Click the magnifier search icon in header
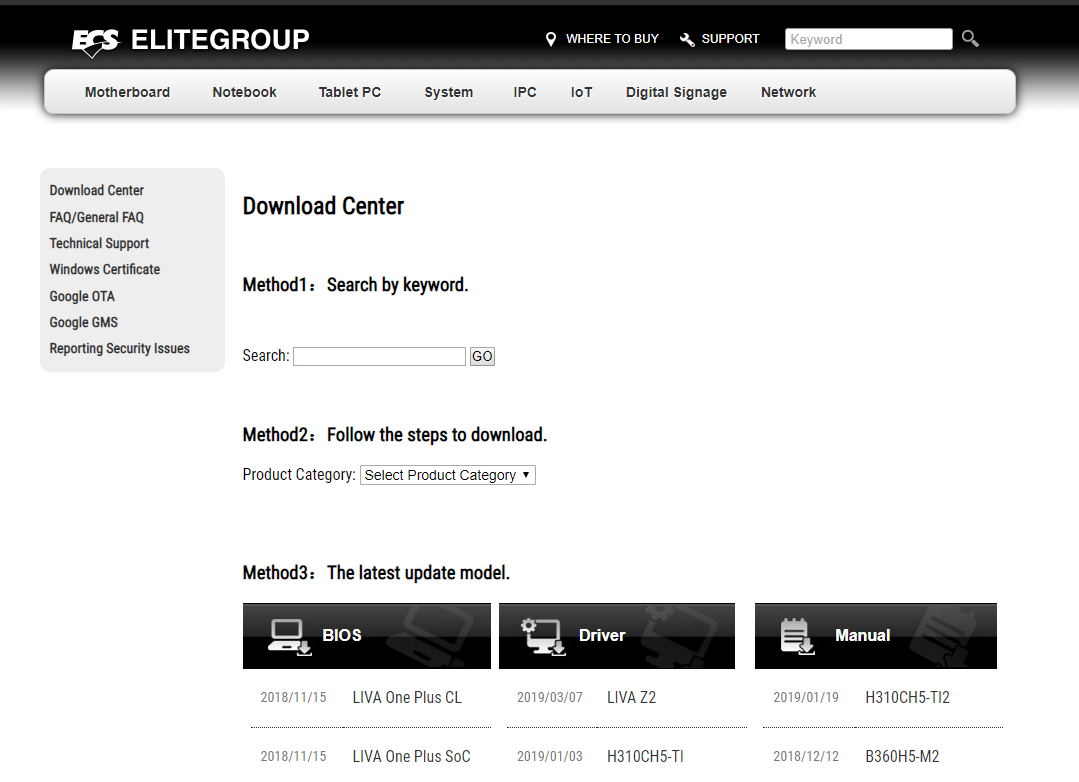The image size is (1079, 782). tap(970, 39)
